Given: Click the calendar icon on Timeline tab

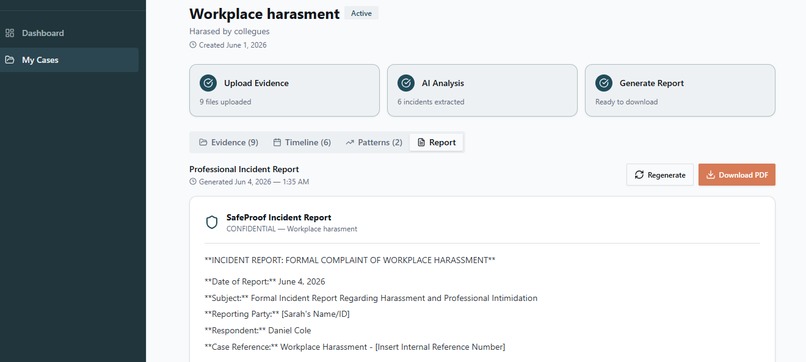Looking at the screenshot, I should 277,142.
